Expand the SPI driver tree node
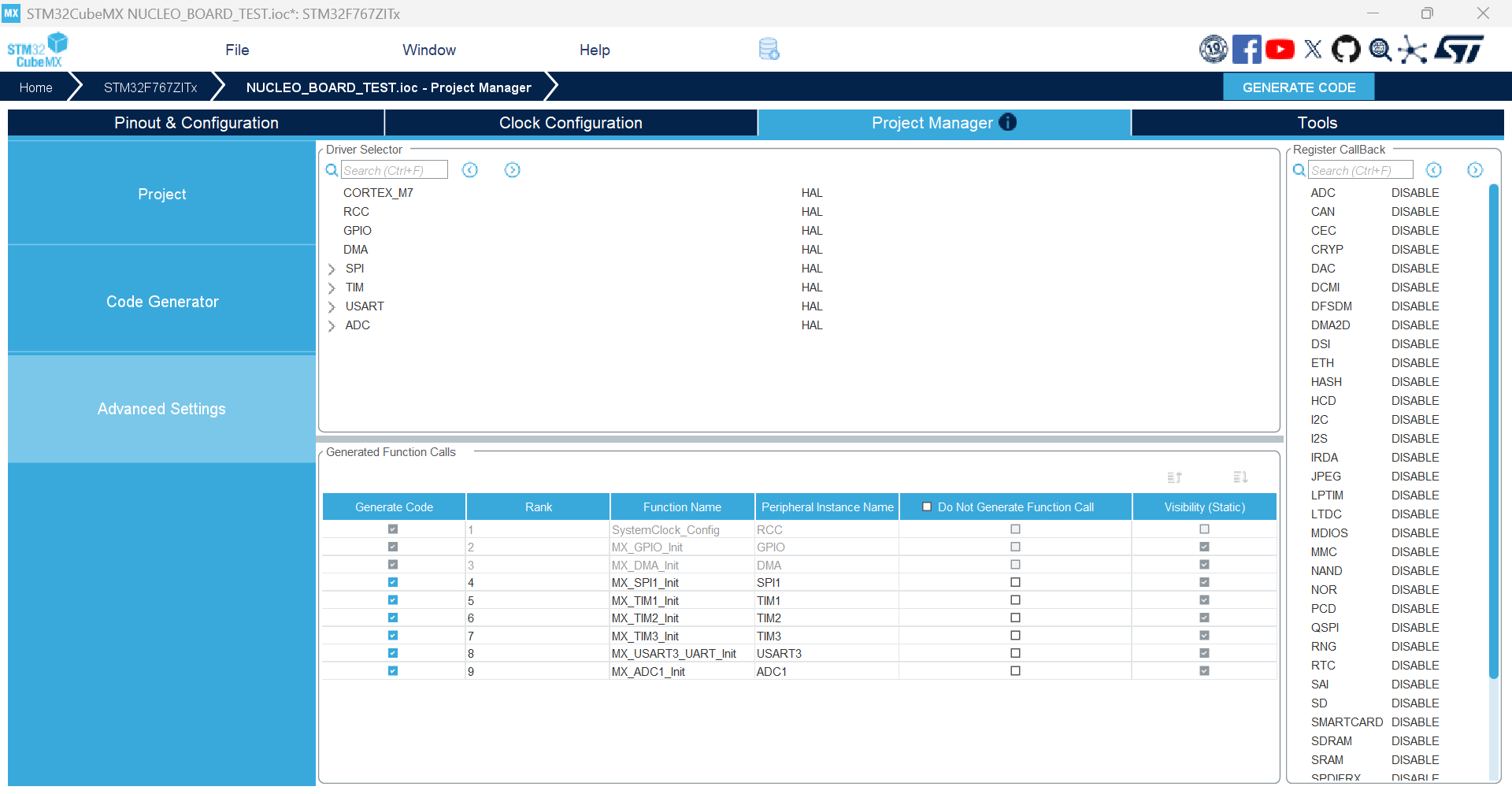The height and width of the screenshot is (794, 1512). click(x=332, y=269)
